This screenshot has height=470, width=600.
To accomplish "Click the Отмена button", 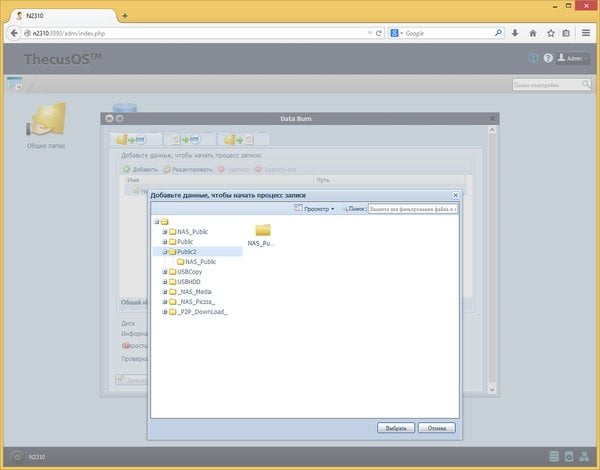I will 437,428.
